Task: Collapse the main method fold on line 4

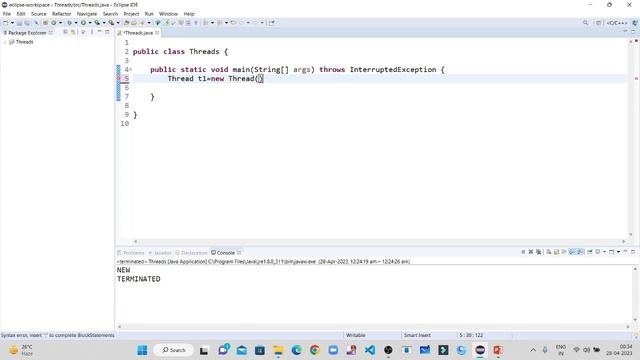Action: [x=131, y=69]
